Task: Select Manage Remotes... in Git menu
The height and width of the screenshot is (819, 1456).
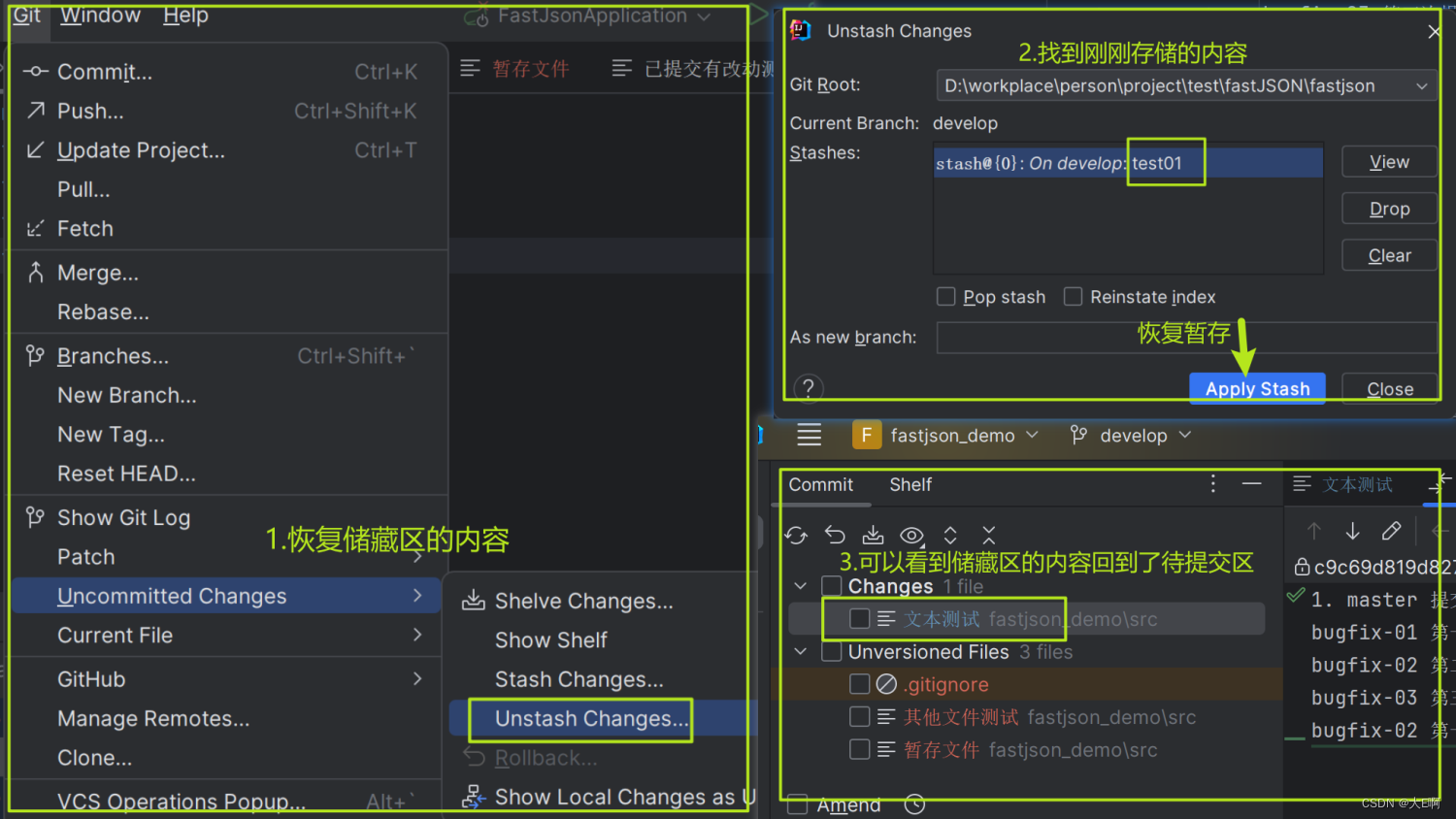Action: click(x=153, y=718)
